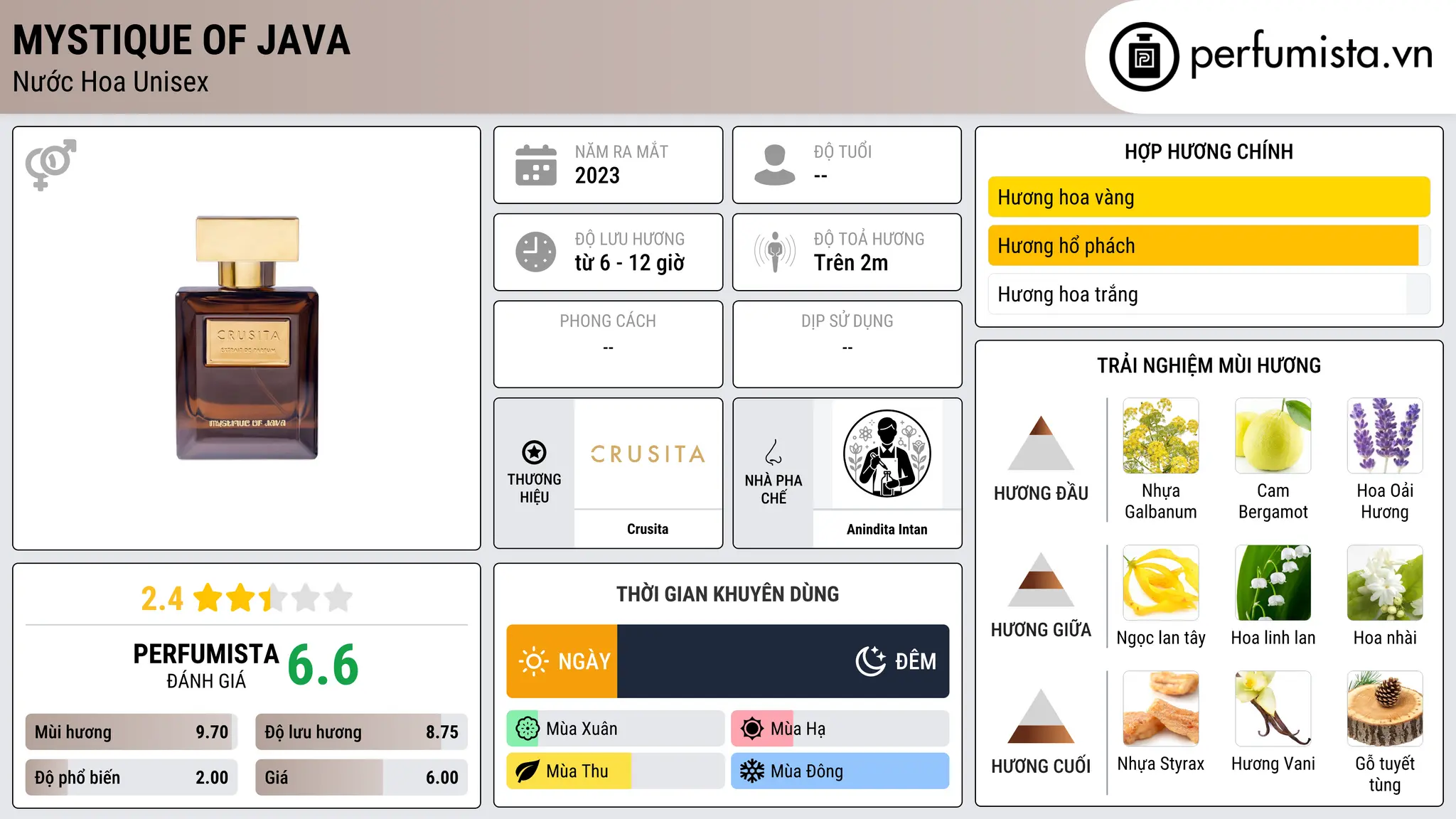Click the Crusita brand logo

(648, 454)
